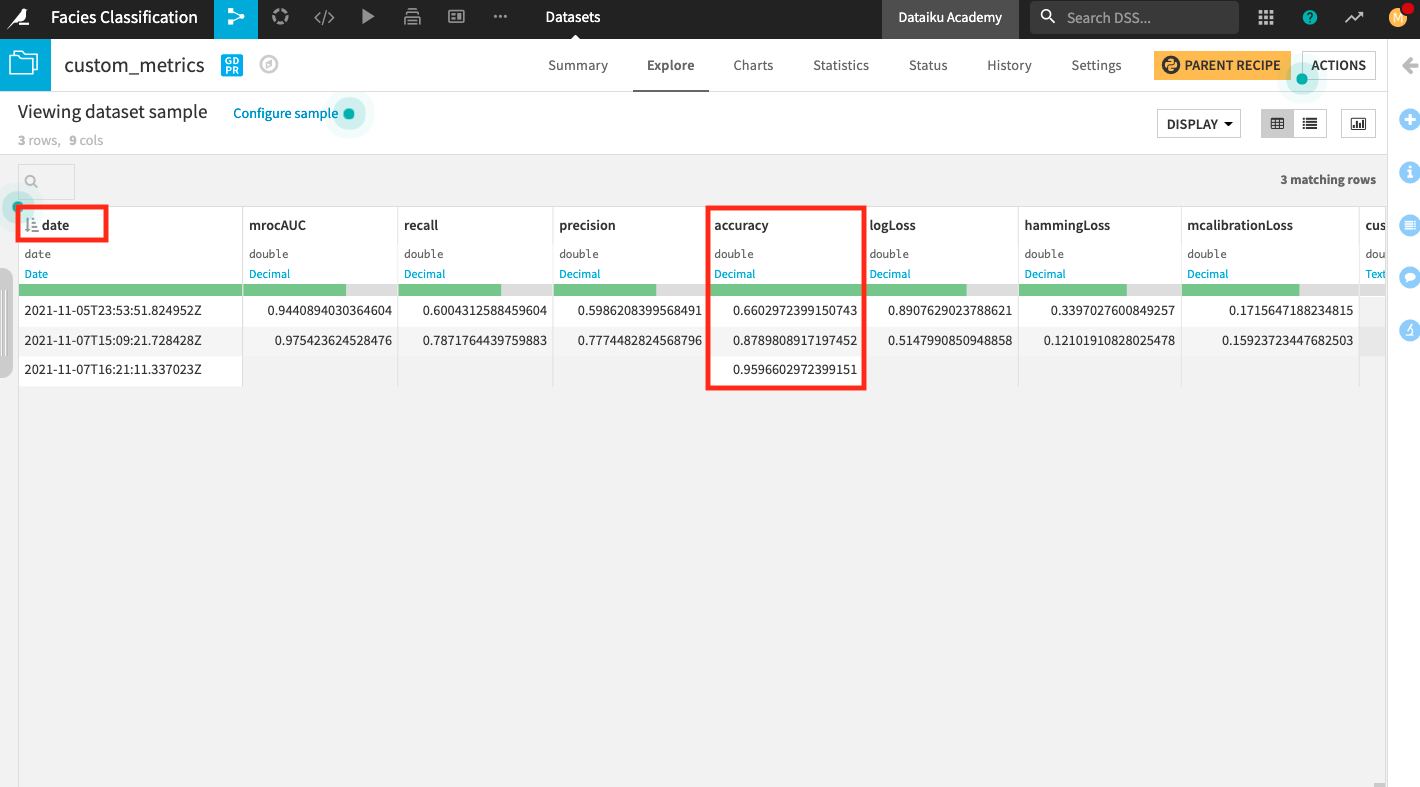This screenshot has width=1420, height=787.
Task: Open the user profile avatar
Action: click(1398, 17)
